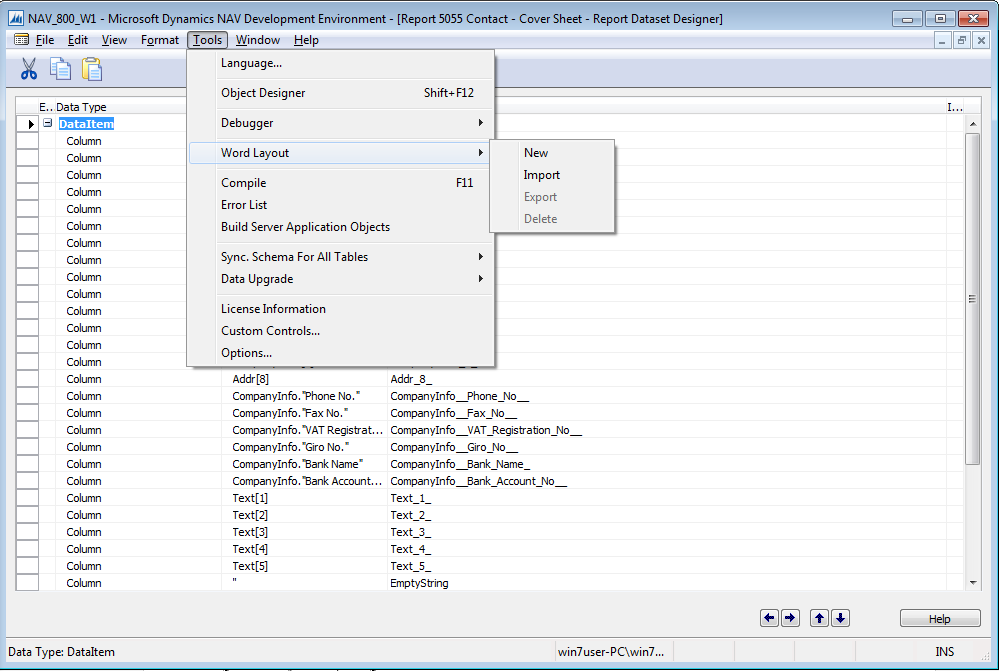Click the Help button

coord(939,619)
